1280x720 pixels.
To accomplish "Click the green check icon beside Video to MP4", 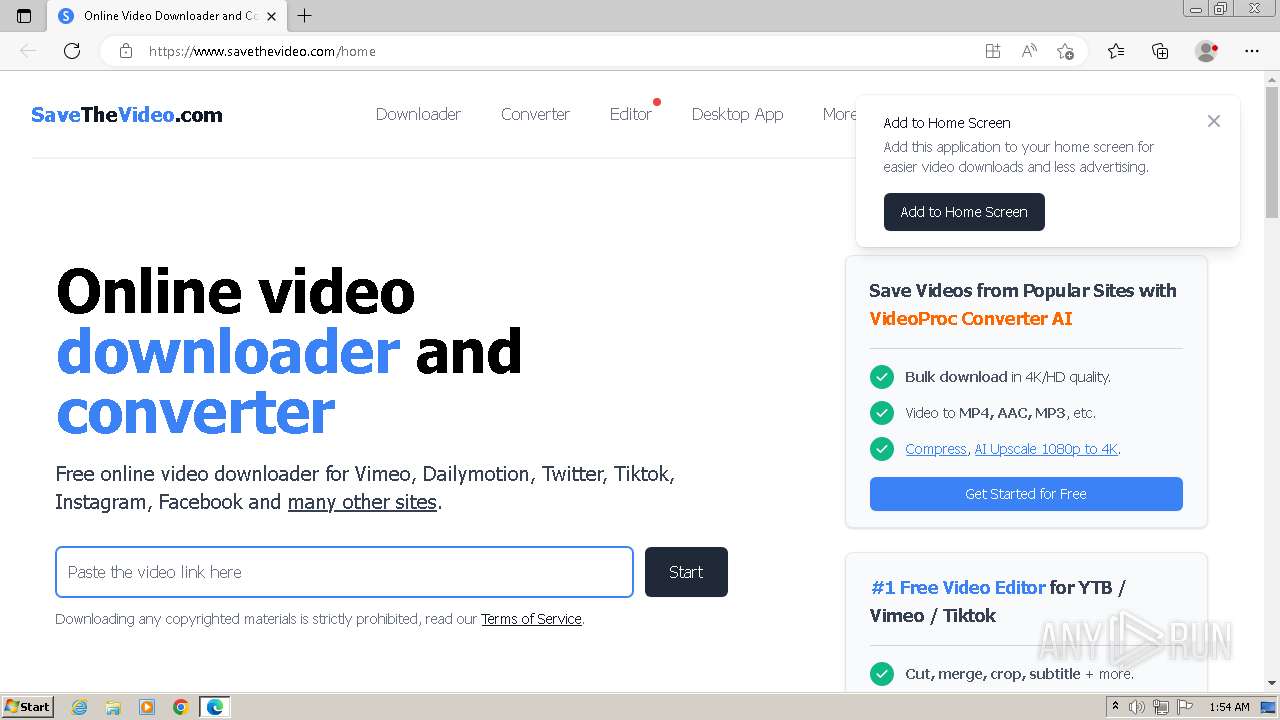I will tap(882, 413).
